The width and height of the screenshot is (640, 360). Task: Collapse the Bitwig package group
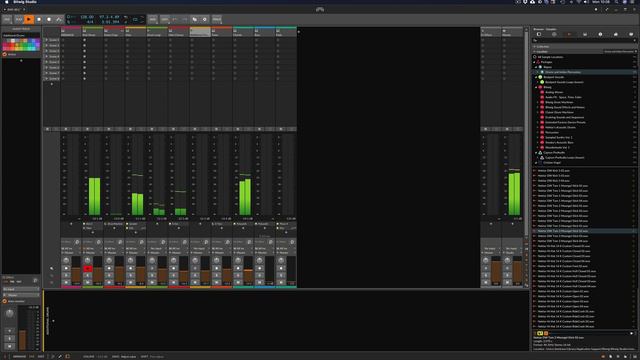[536, 87]
